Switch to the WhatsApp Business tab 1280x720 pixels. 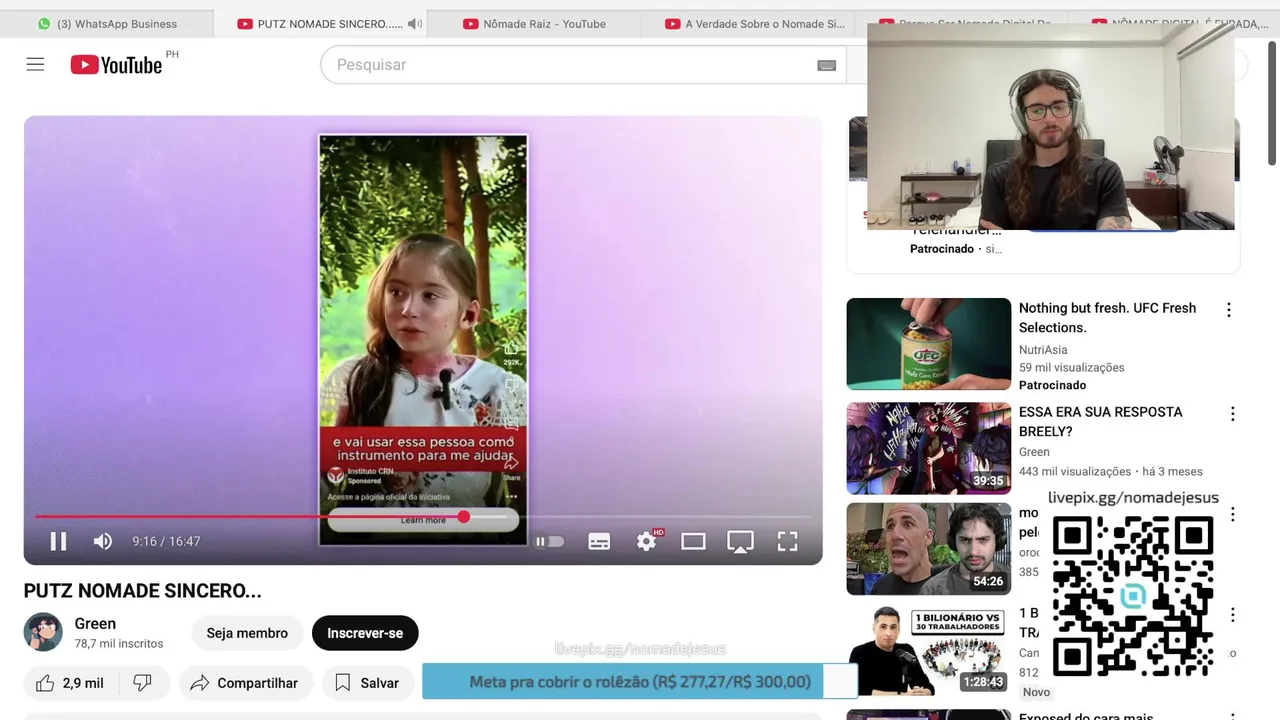pyautogui.click(x=107, y=24)
